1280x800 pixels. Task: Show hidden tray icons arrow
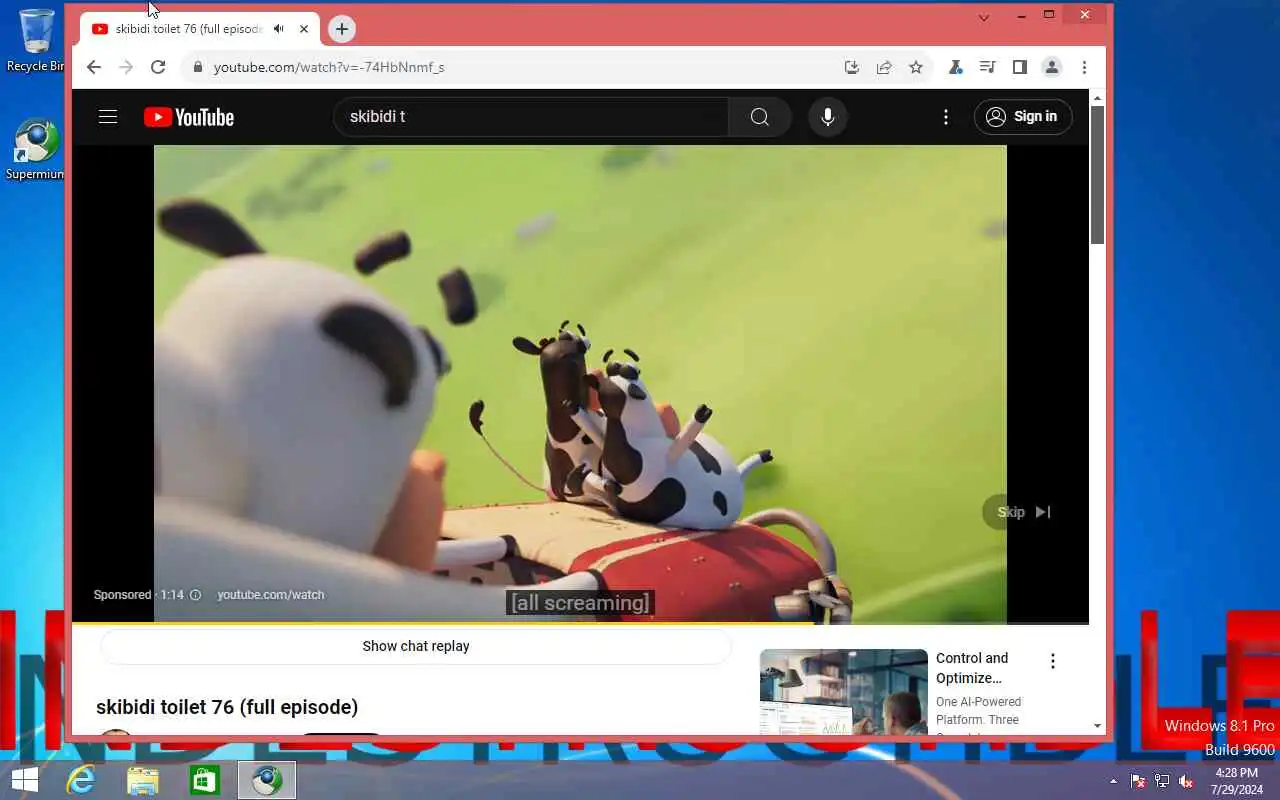click(x=1113, y=781)
